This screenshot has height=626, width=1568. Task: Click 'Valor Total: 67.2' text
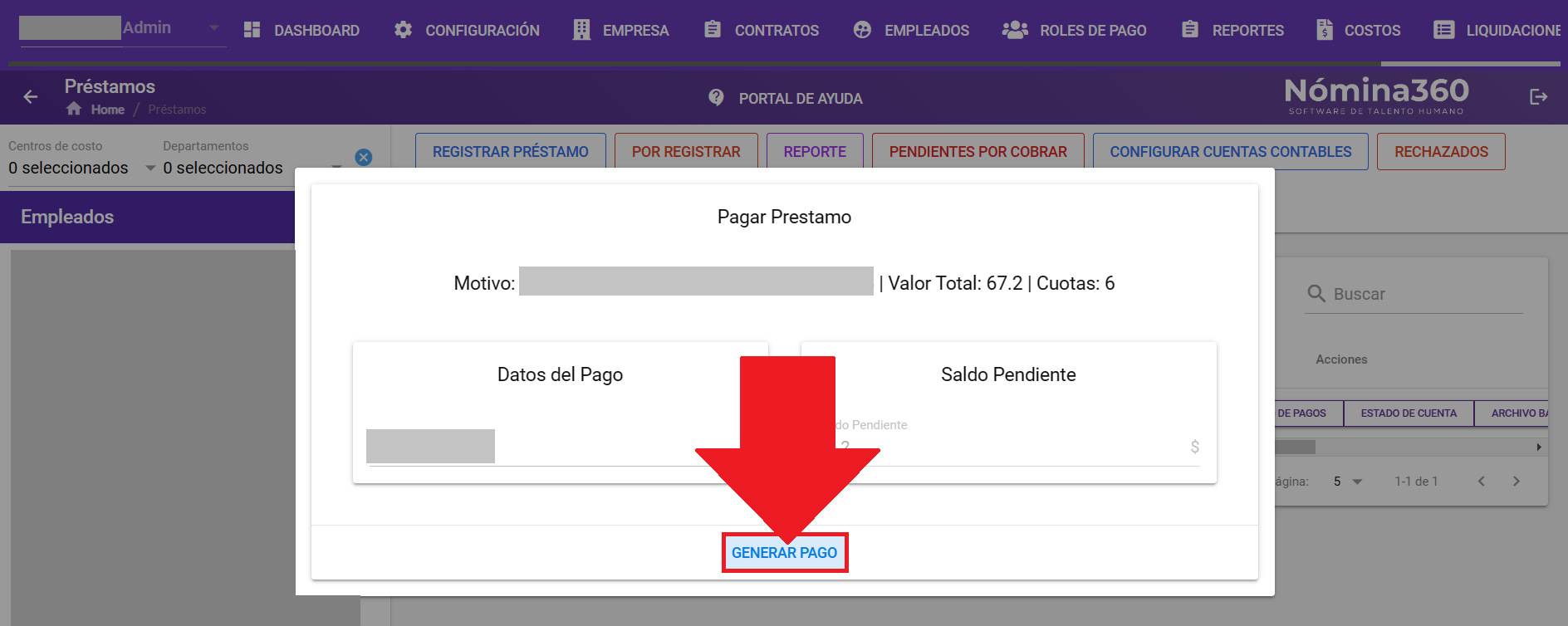tap(955, 283)
